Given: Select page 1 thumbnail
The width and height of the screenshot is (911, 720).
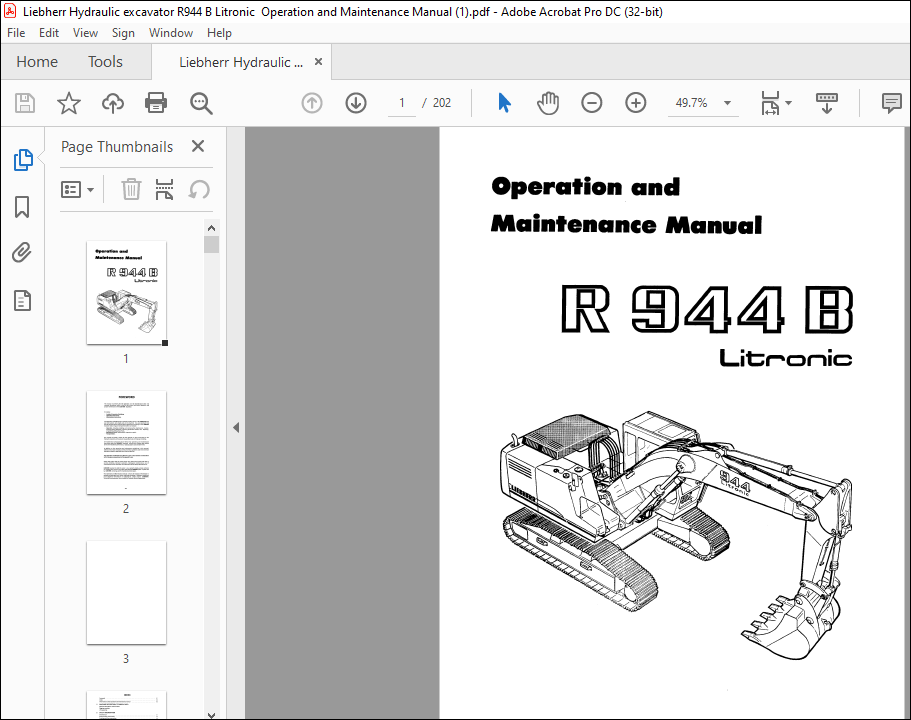Looking at the screenshot, I should [x=127, y=293].
